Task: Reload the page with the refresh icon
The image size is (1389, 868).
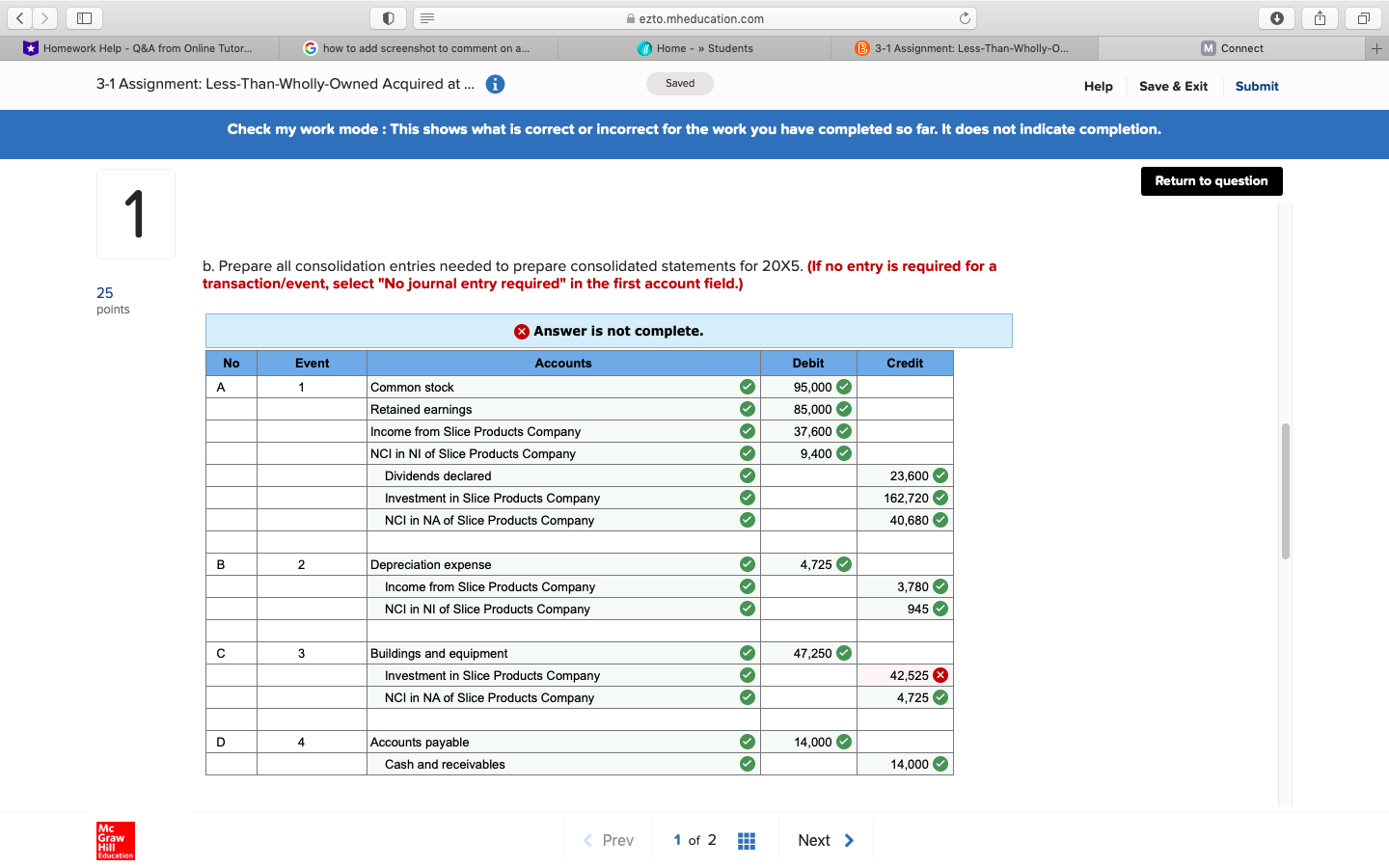Action: point(965,18)
